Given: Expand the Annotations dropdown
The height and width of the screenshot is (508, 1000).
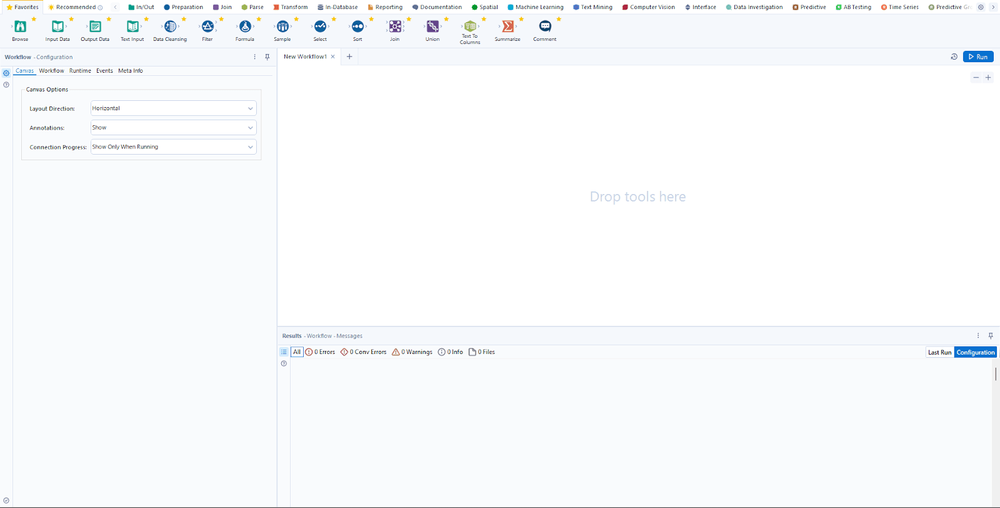Looking at the screenshot, I should pyautogui.click(x=173, y=128).
